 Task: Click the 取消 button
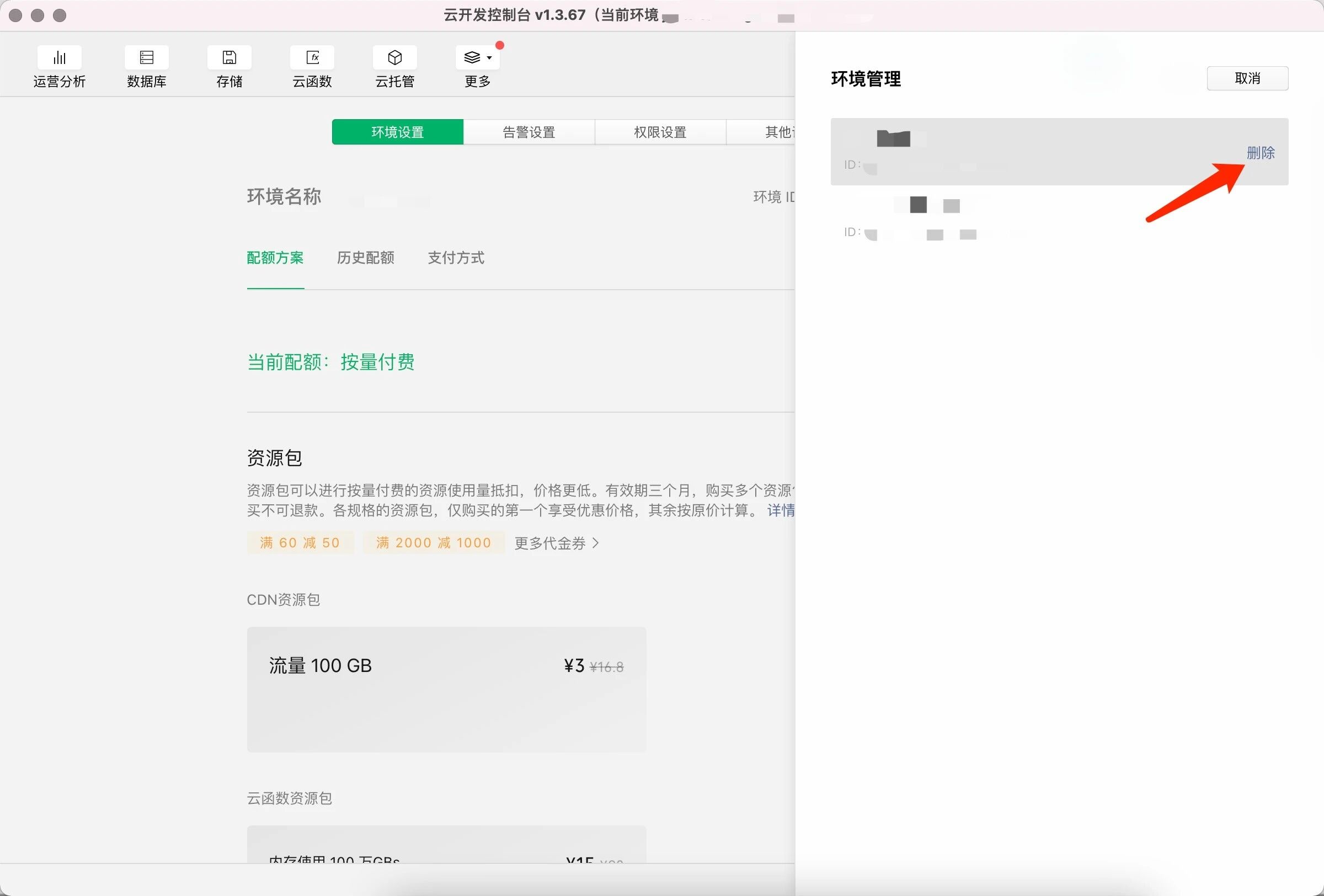click(1247, 78)
